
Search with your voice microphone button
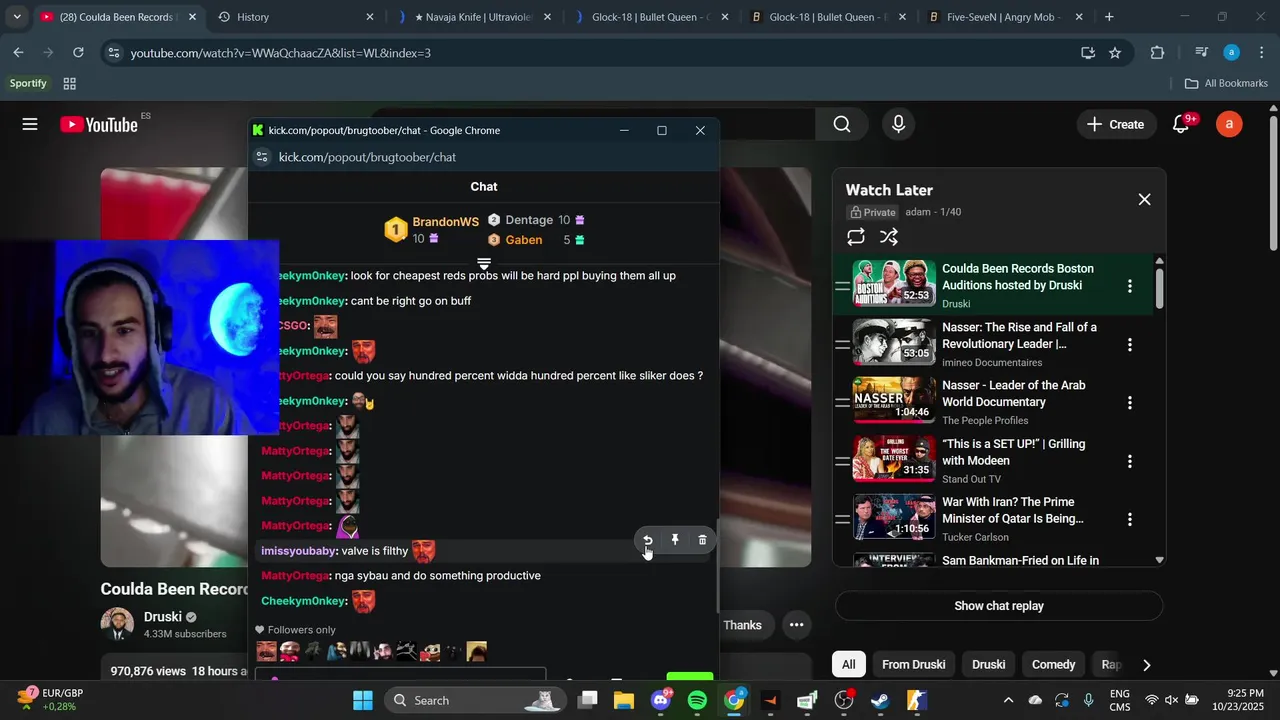pyautogui.click(x=898, y=124)
